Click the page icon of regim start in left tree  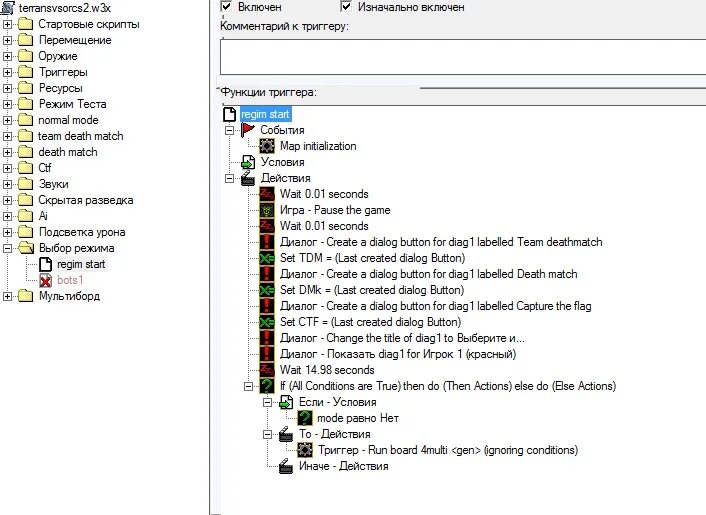click(x=45, y=264)
